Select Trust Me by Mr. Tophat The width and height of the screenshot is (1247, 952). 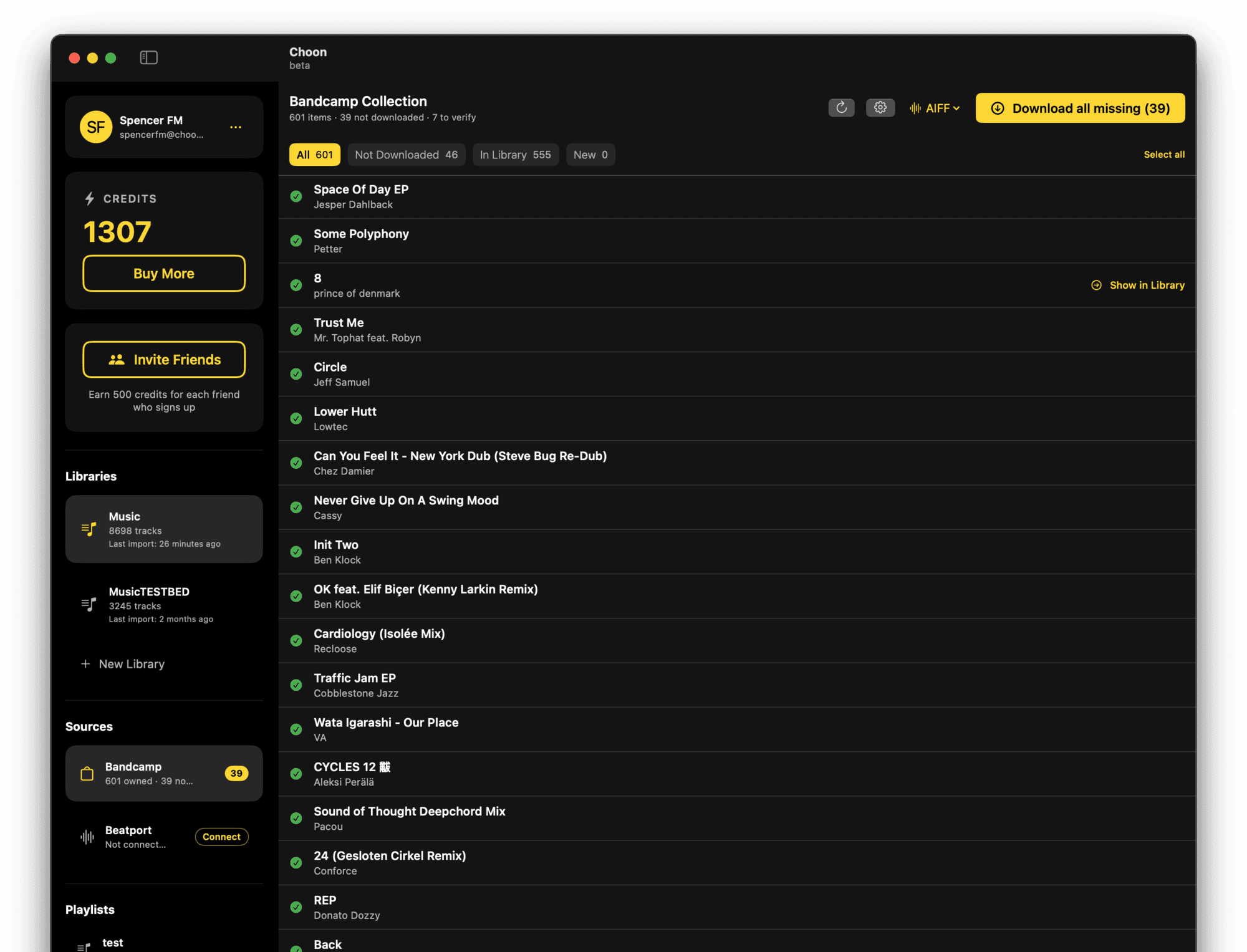(x=737, y=329)
